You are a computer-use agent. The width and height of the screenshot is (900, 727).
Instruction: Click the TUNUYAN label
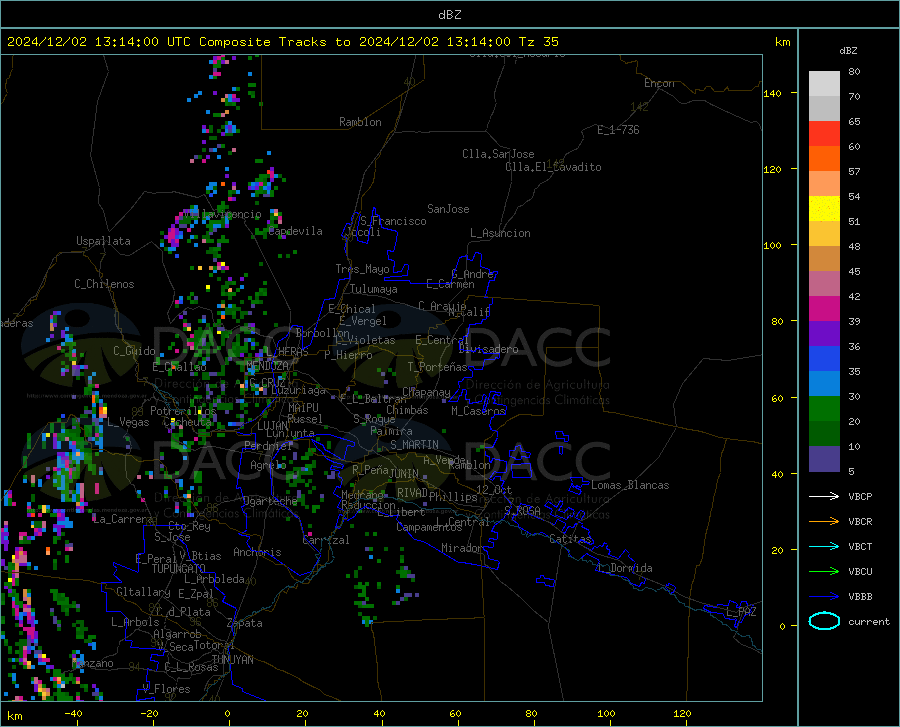[x=232, y=660]
